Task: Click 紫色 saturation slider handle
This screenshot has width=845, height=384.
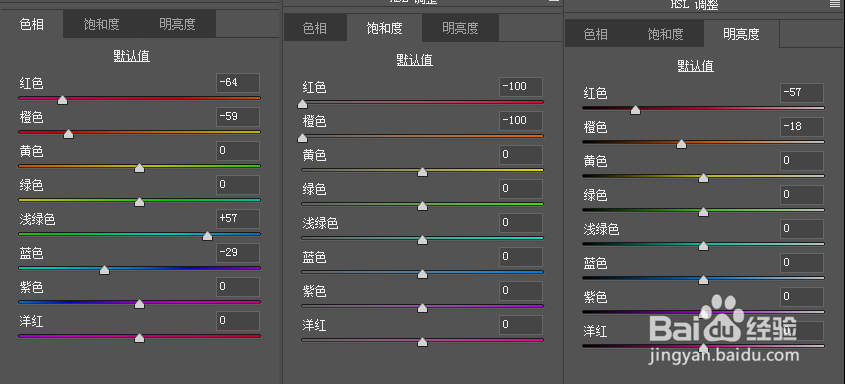Action: (x=422, y=308)
